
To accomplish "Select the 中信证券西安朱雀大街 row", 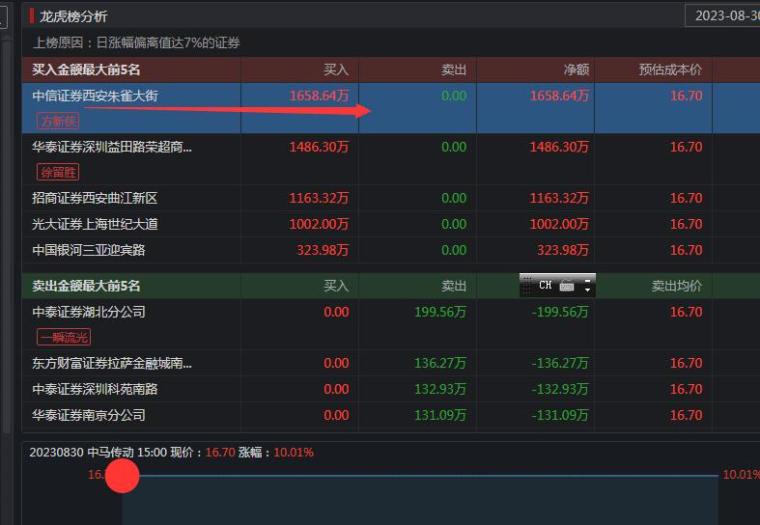I will pyautogui.click(x=391, y=108).
